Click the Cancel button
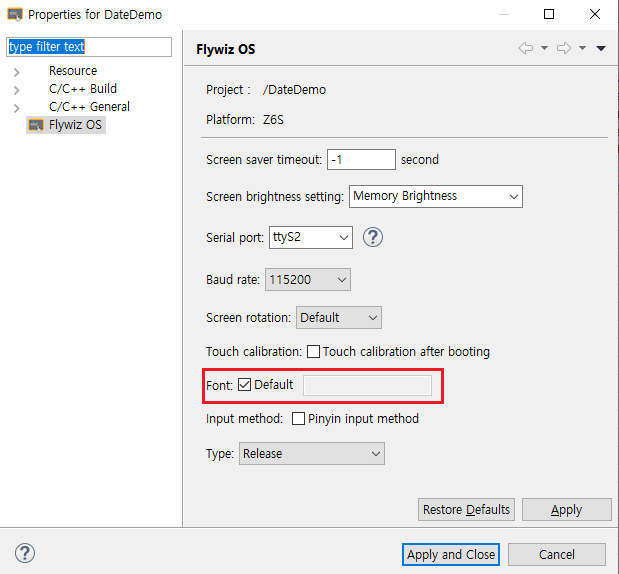Screen dimensions: 619x574 (557, 554)
